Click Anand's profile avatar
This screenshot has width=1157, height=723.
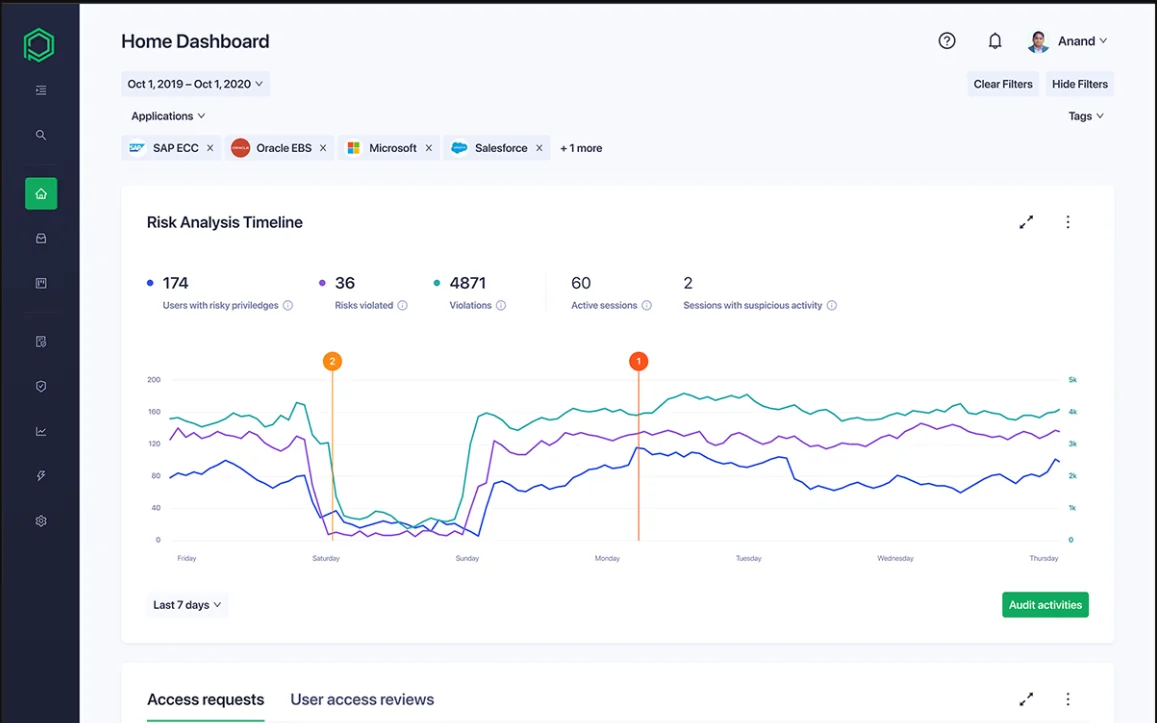[x=1038, y=41]
